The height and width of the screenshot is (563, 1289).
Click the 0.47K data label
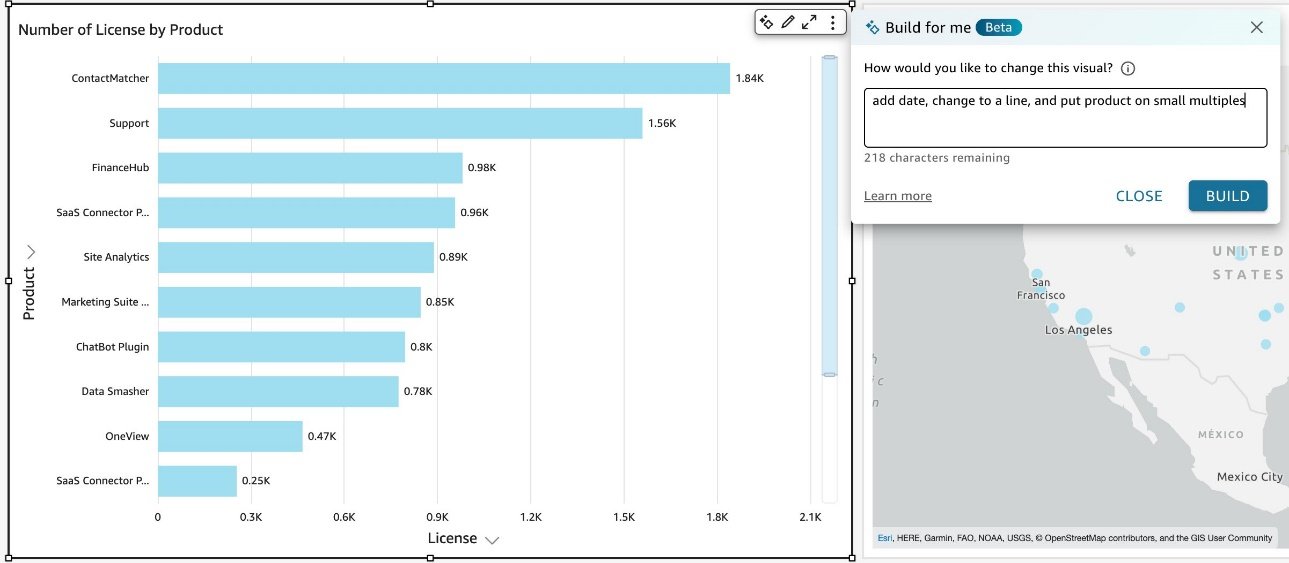322,436
